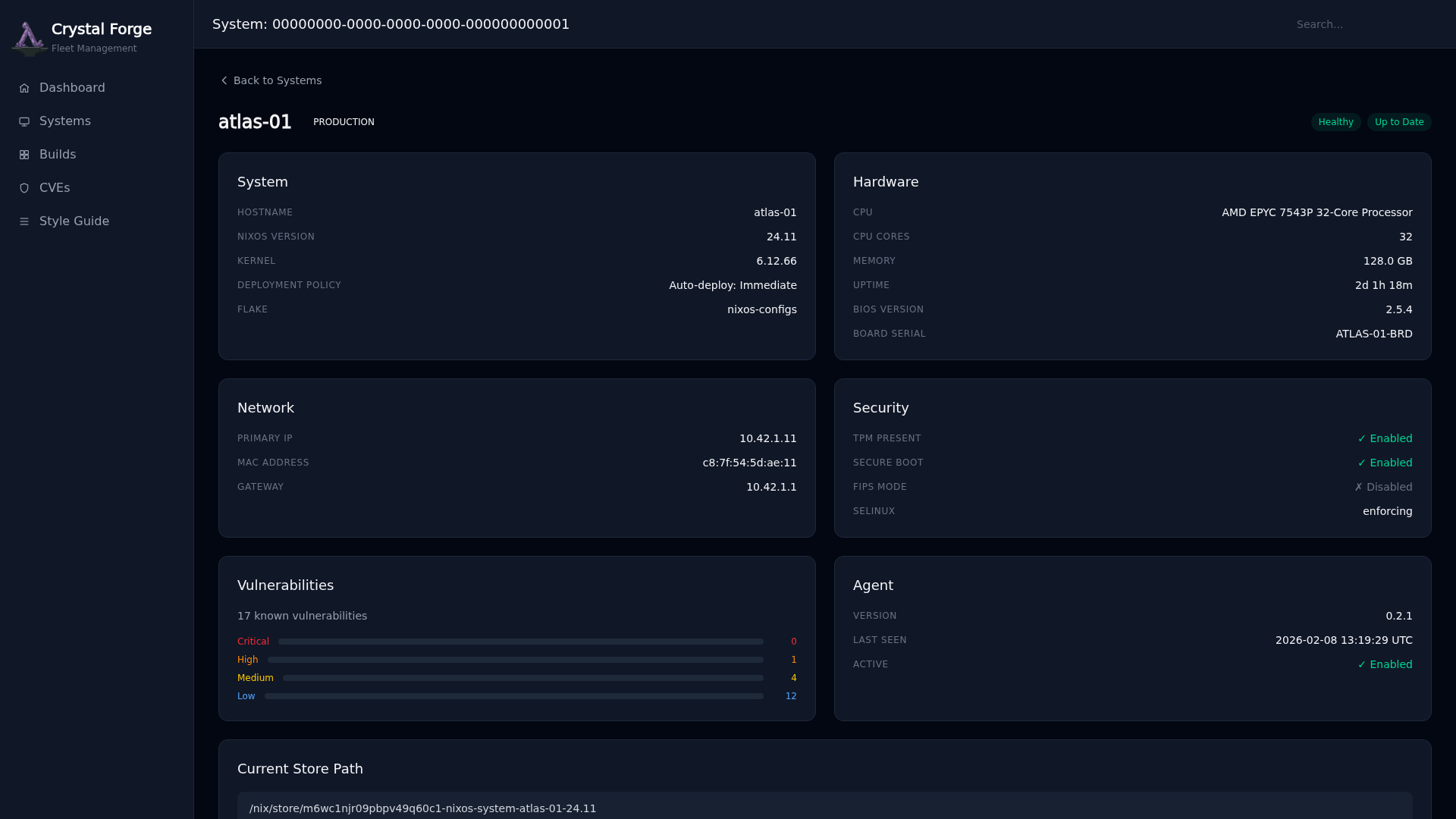Click the Builds grid icon
The height and width of the screenshot is (819, 1456).
pyautogui.click(x=24, y=155)
